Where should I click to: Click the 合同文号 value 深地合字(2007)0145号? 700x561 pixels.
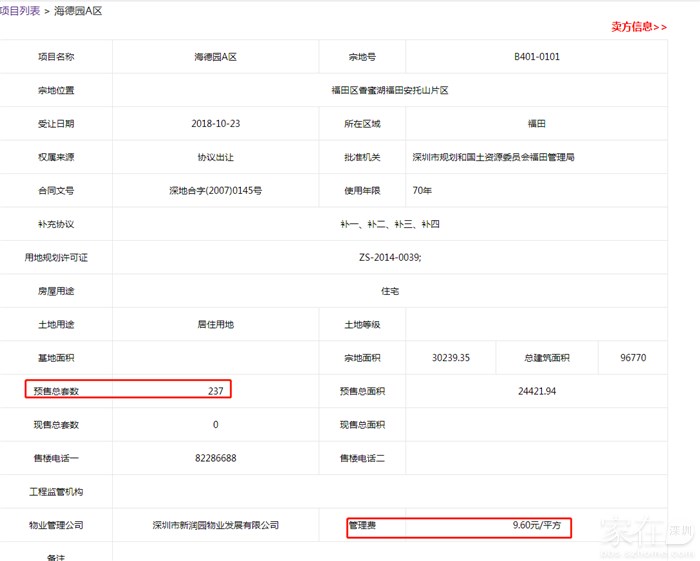(215, 190)
